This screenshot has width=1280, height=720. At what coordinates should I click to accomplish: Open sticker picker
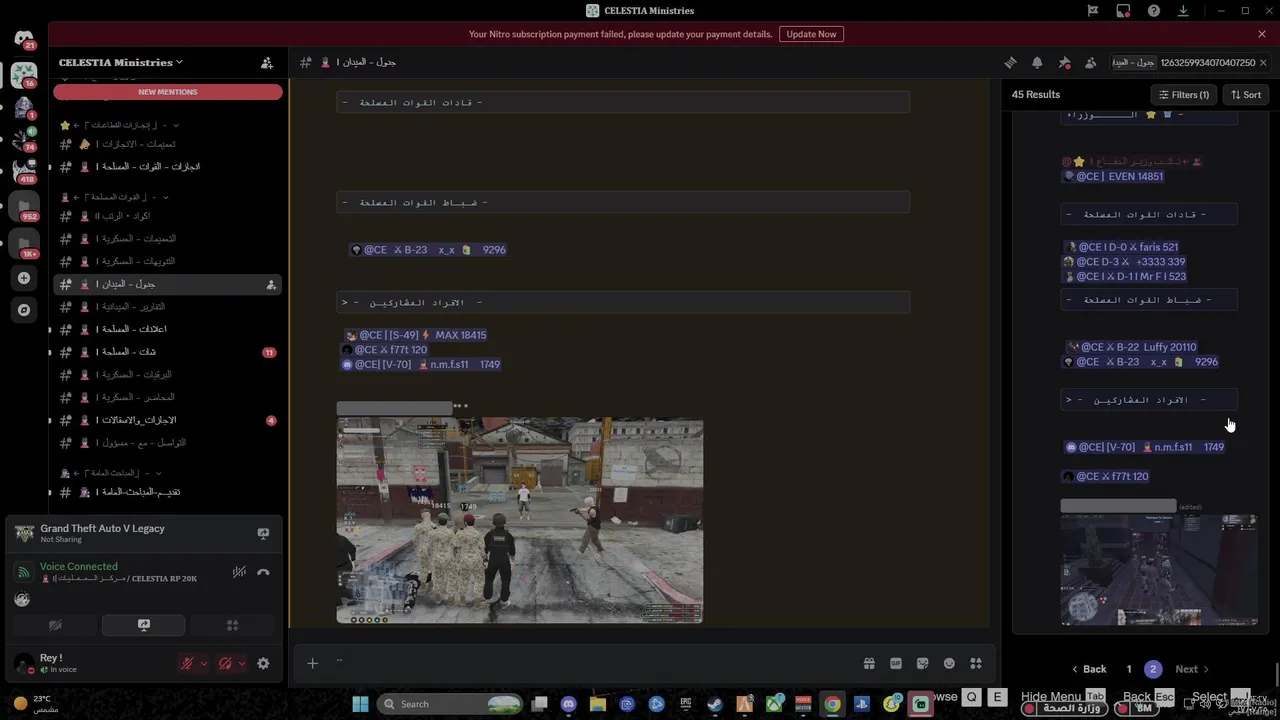click(922, 663)
